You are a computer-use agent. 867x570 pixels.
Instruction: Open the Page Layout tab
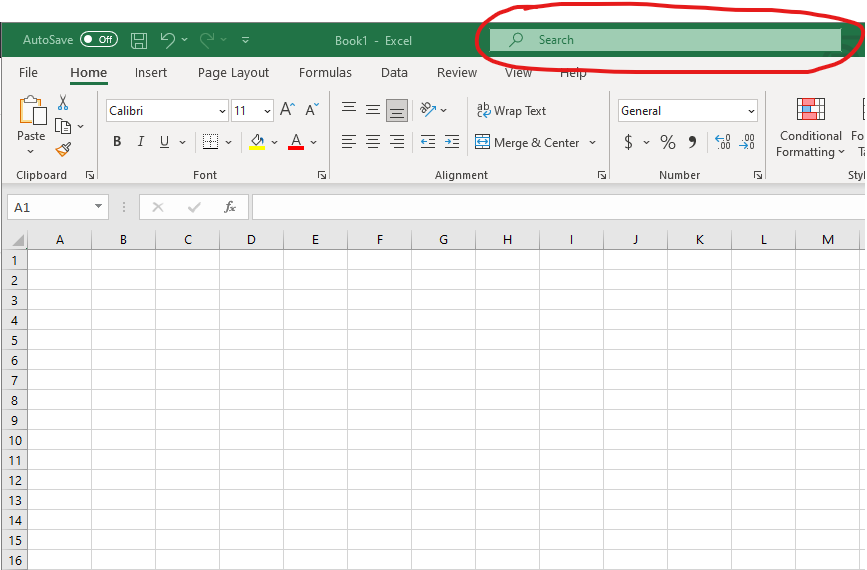[x=233, y=72]
